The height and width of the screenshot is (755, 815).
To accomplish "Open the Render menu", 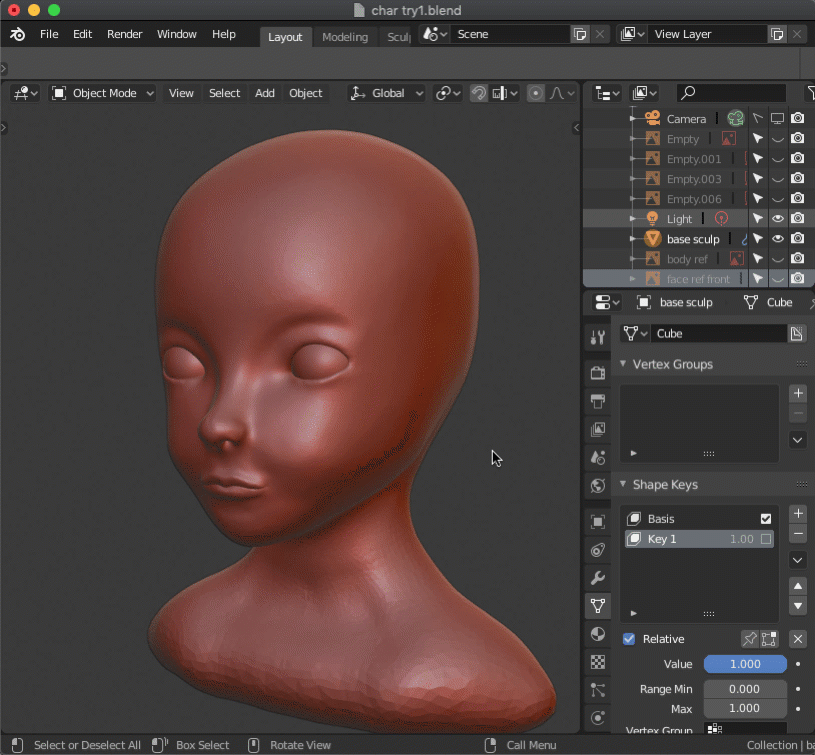I will click(125, 34).
